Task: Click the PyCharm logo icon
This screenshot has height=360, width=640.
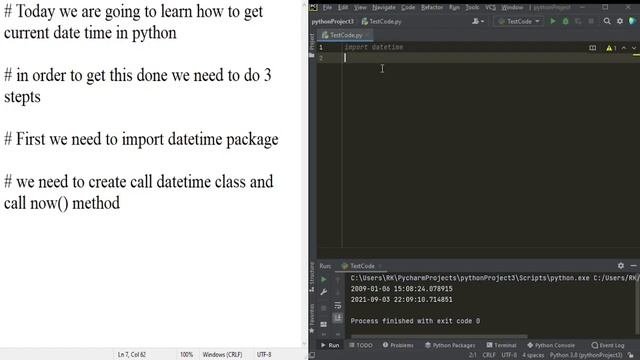Action: (x=313, y=7)
